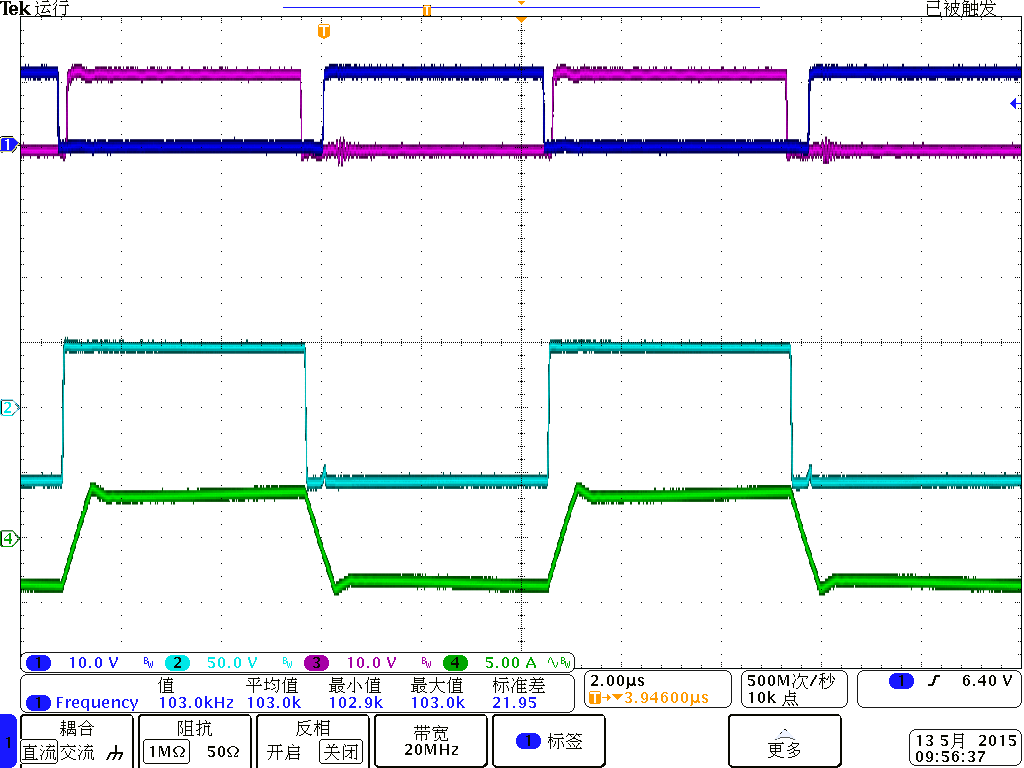Click the orange trigger position T marker
Viewport: 1024px width, 768px height.
(323, 31)
